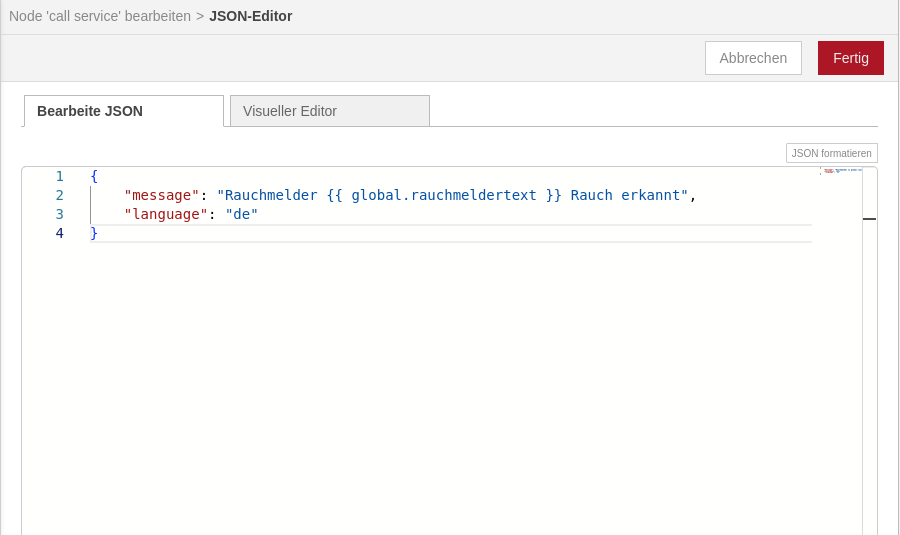Select line number 2 in the gutter
Screen dimensions: 900x535
pyautogui.click(x=59, y=195)
